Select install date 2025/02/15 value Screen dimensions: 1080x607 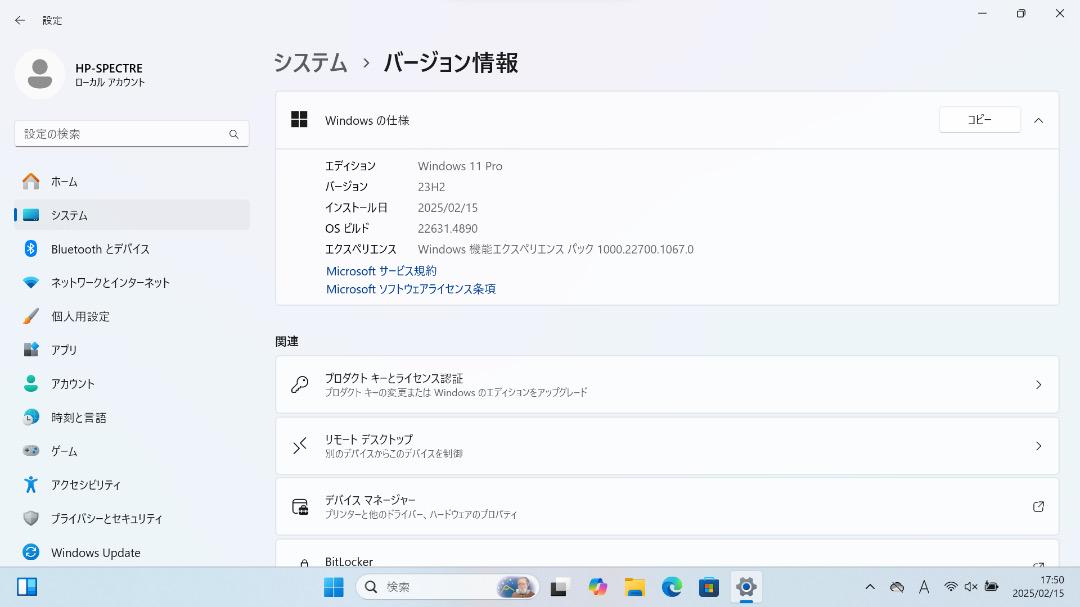tap(448, 207)
